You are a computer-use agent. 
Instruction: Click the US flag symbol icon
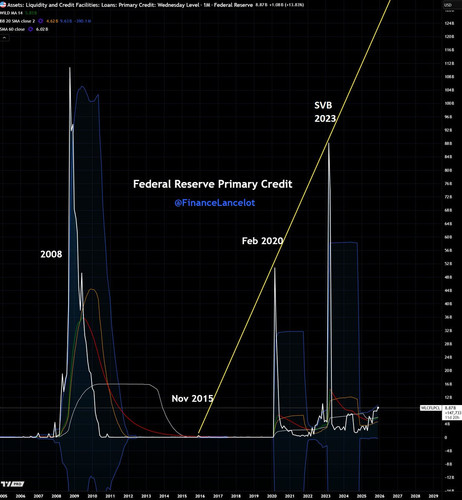click(x=3, y=5)
